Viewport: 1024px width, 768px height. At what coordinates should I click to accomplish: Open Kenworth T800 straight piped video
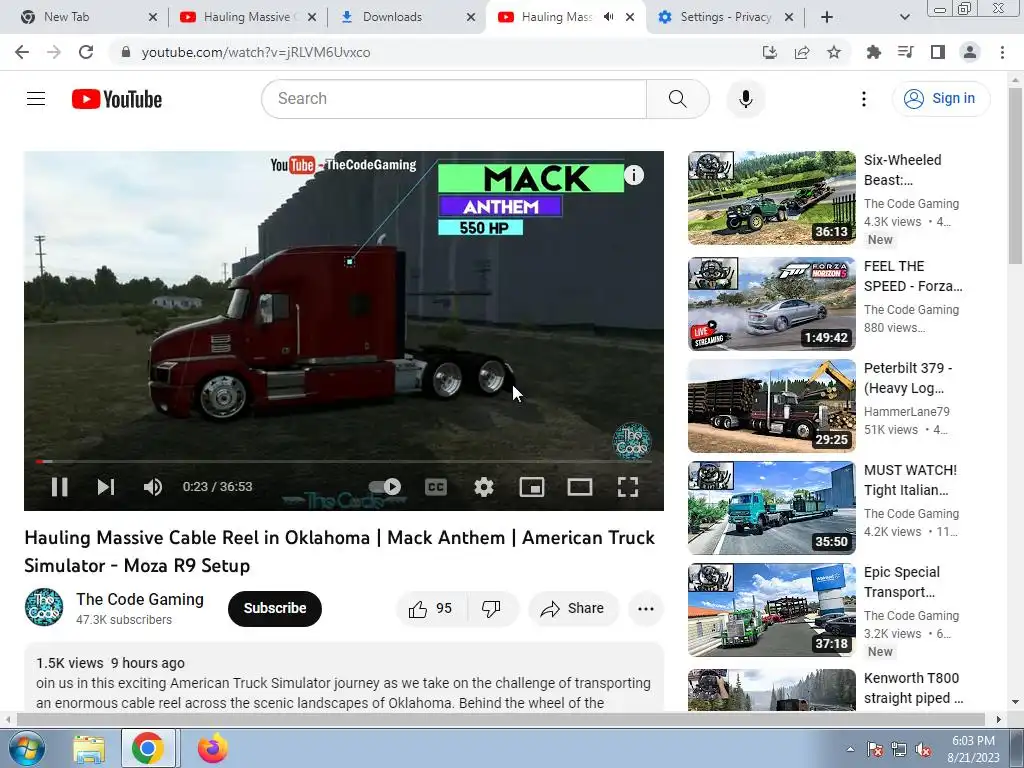913,688
